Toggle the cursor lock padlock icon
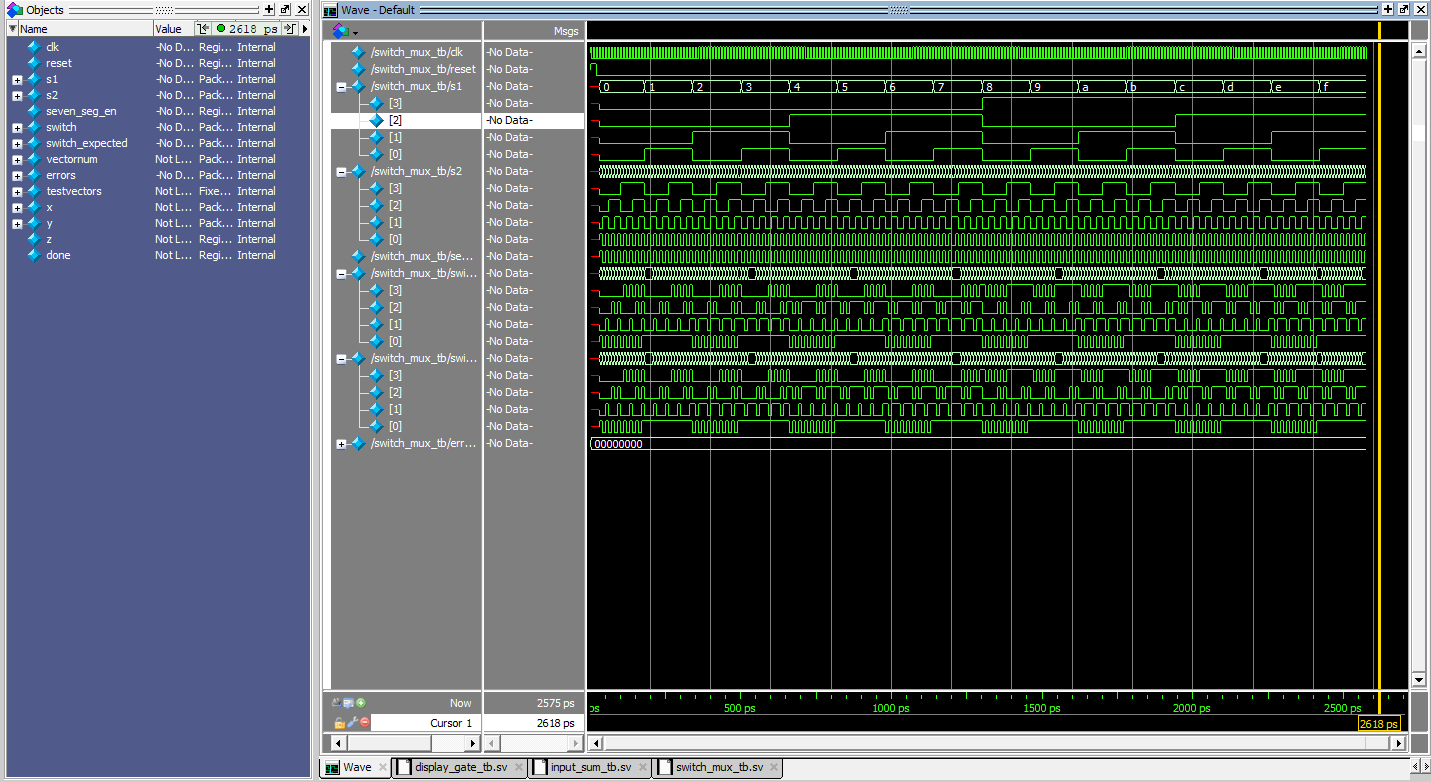Image resolution: width=1431 pixels, height=782 pixels. point(340,722)
